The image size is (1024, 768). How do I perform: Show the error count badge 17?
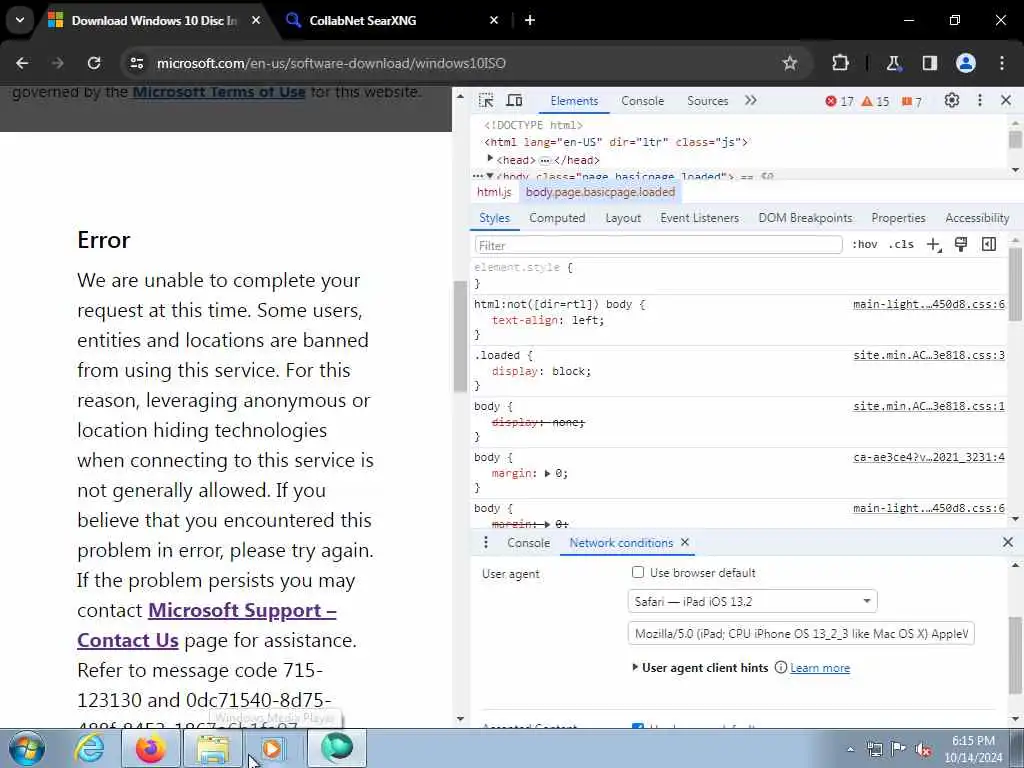click(839, 101)
